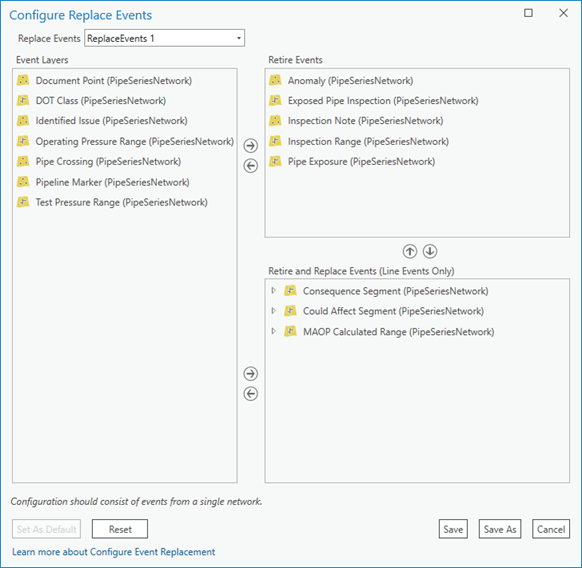Select the Test Pressure Range layer
This screenshot has height=568, width=582.
coord(121,202)
